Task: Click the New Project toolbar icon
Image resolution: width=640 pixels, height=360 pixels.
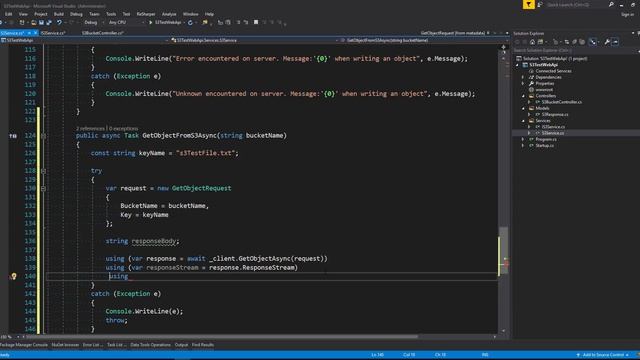Action: pos(22,22)
